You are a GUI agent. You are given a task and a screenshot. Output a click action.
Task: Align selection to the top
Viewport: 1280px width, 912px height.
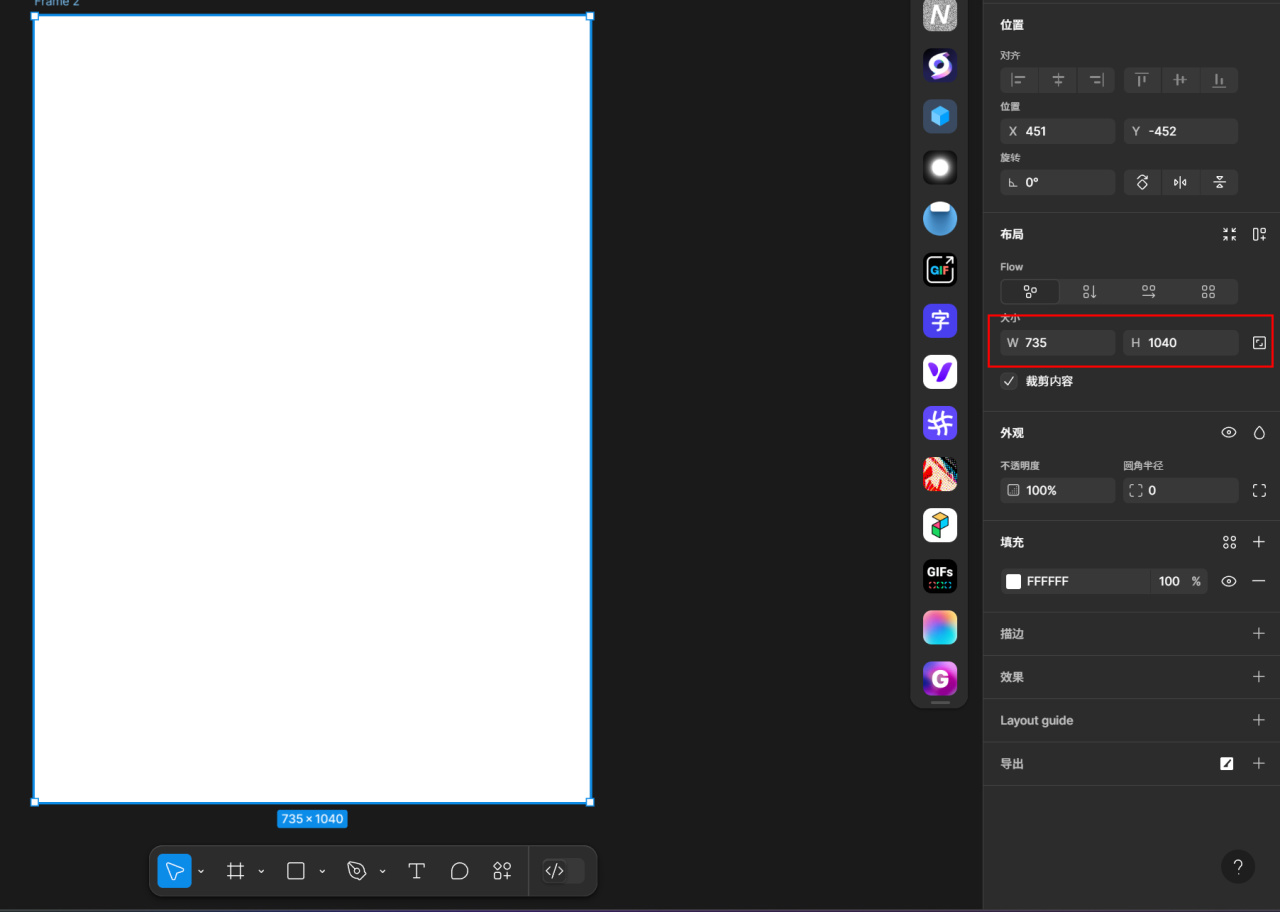[x=1142, y=80]
